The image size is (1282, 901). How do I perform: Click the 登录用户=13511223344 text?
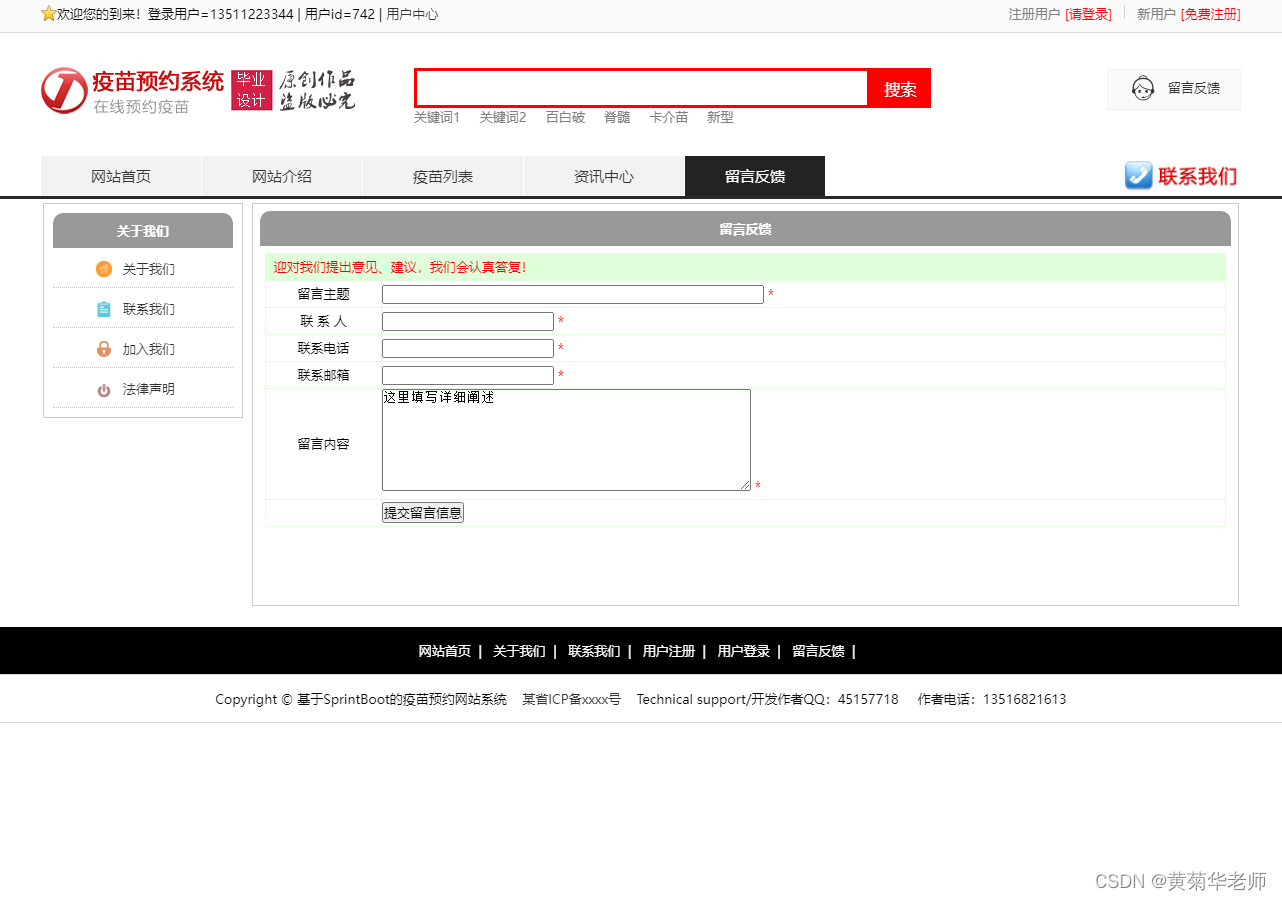(x=221, y=14)
